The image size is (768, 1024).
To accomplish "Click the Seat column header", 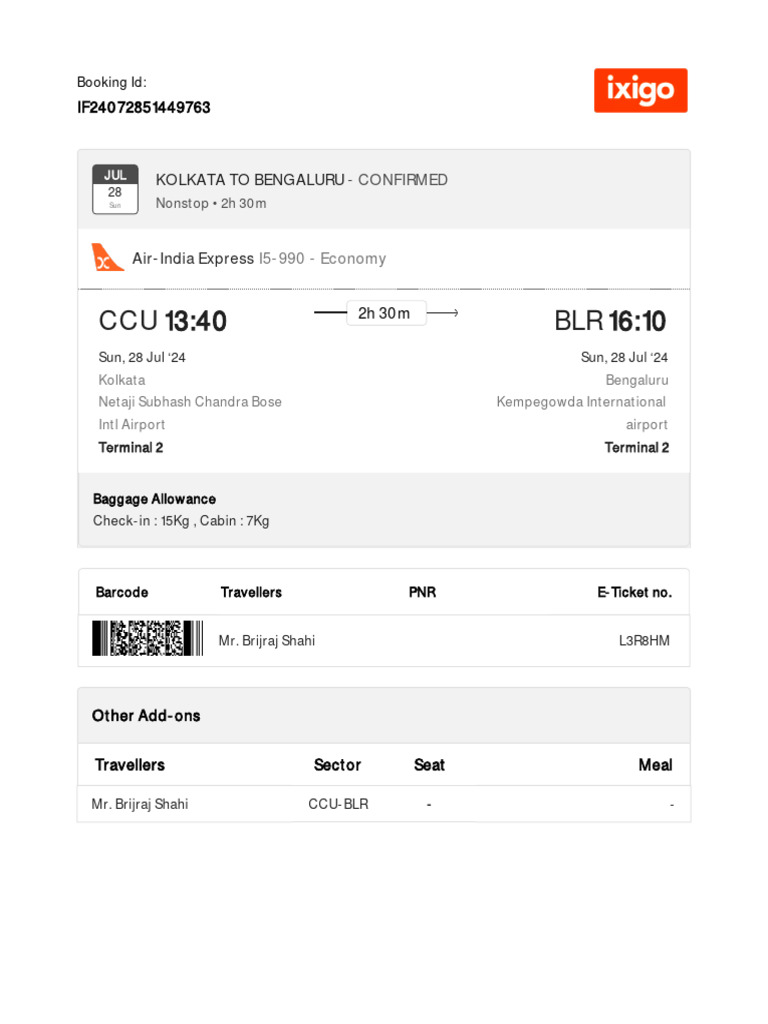I will 429,765.
